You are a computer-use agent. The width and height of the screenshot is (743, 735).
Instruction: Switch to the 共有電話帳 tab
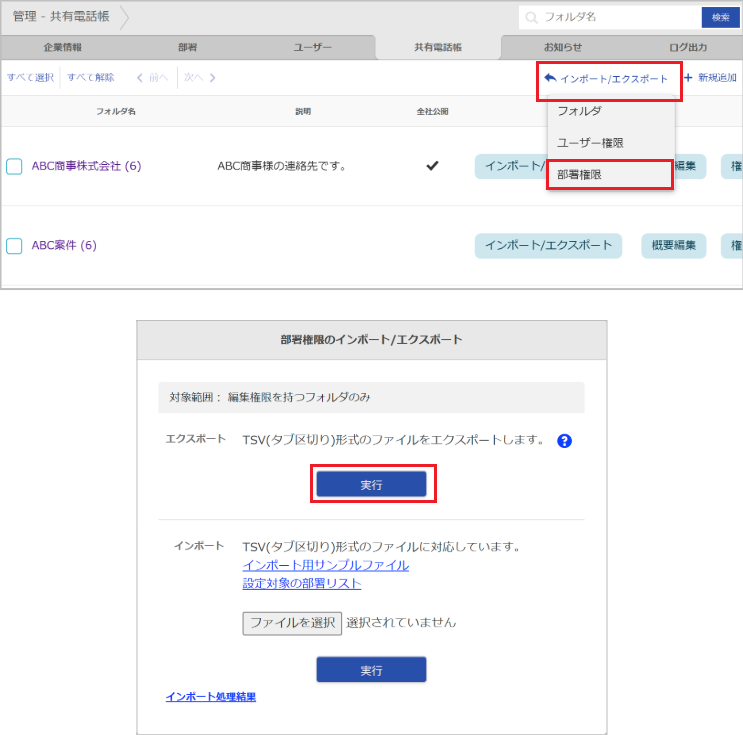[x=438, y=47]
